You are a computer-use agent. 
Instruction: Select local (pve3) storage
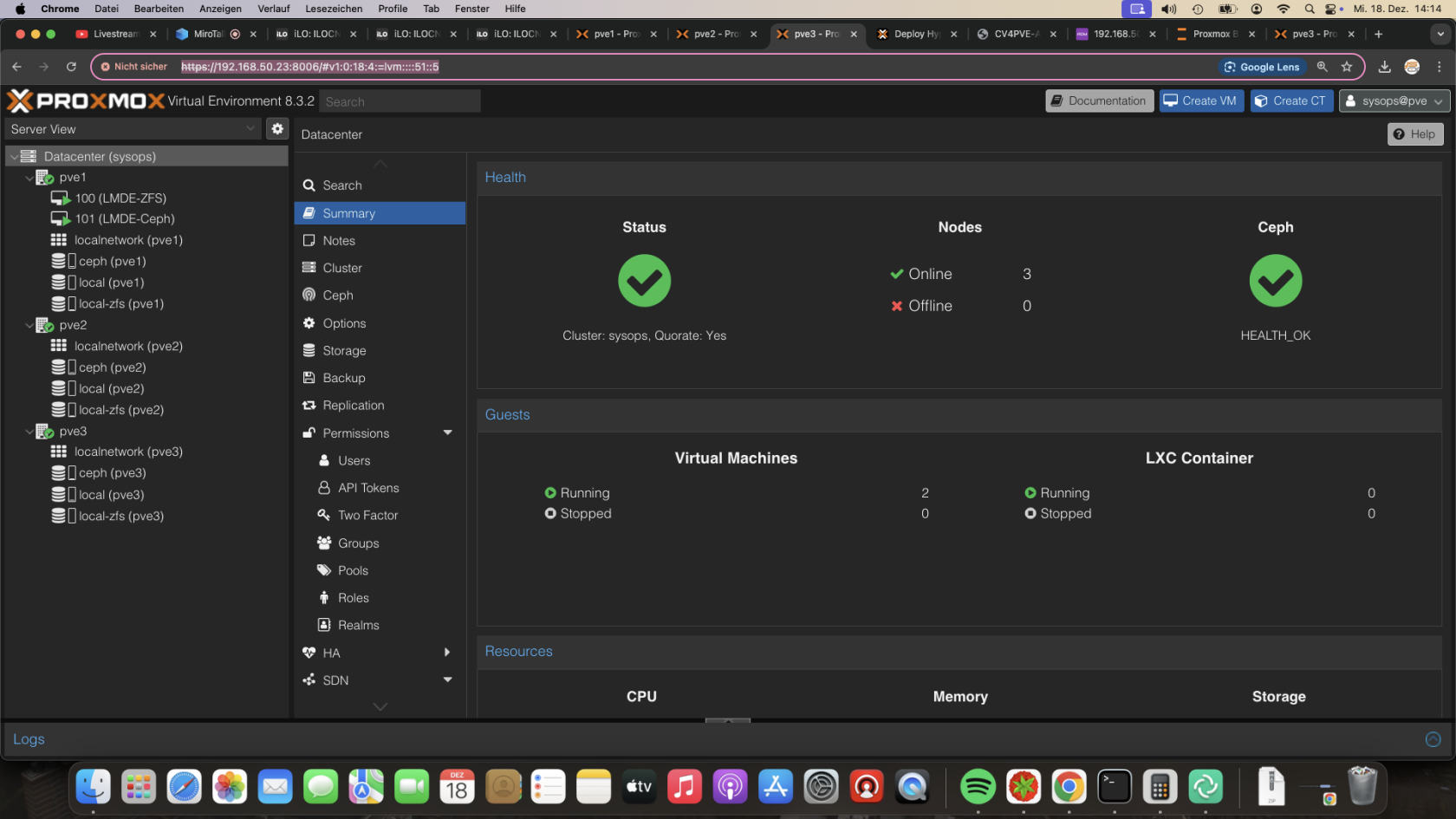(112, 495)
